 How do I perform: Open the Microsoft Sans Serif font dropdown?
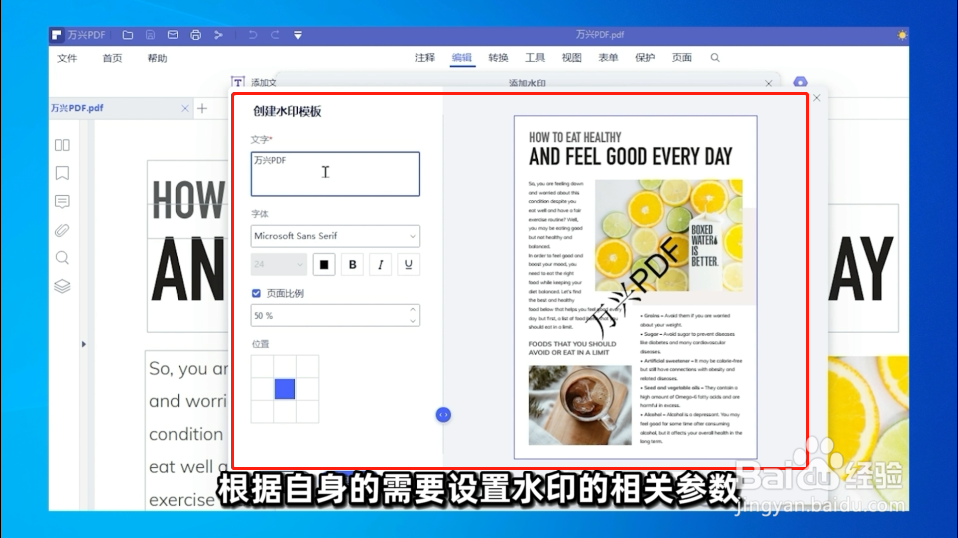click(x=335, y=236)
